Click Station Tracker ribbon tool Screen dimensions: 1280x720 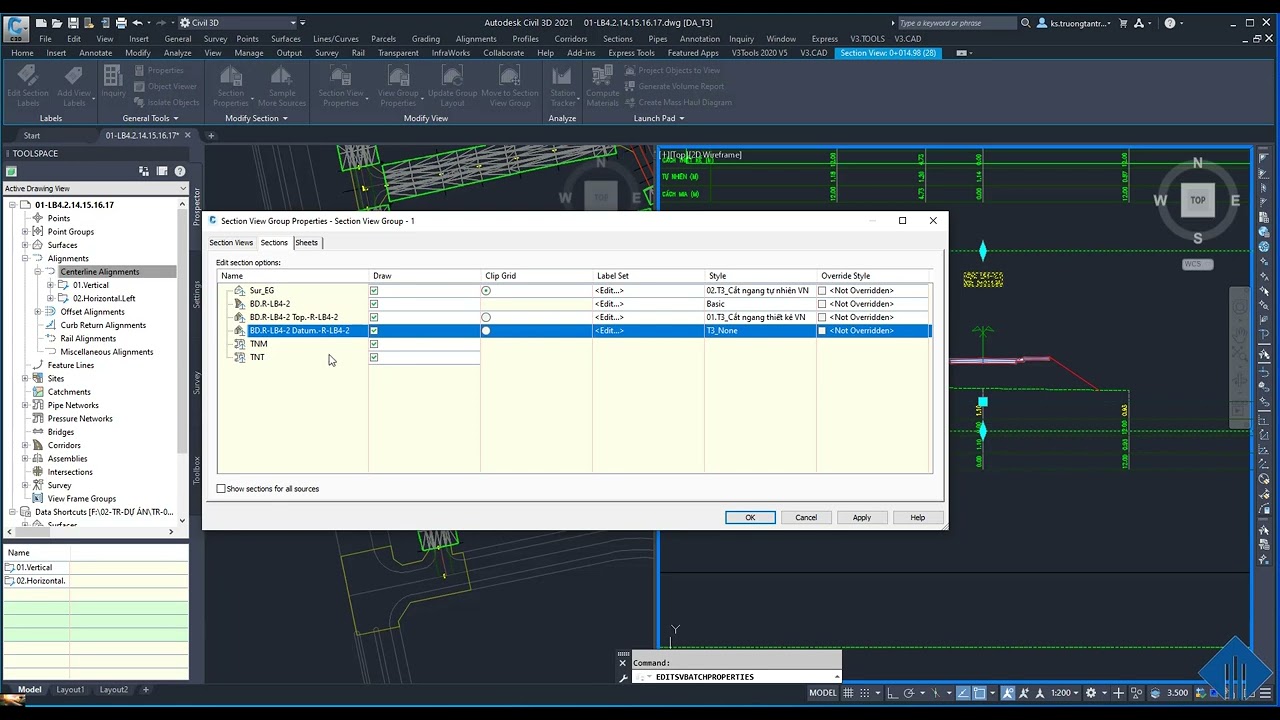coord(563,87)
